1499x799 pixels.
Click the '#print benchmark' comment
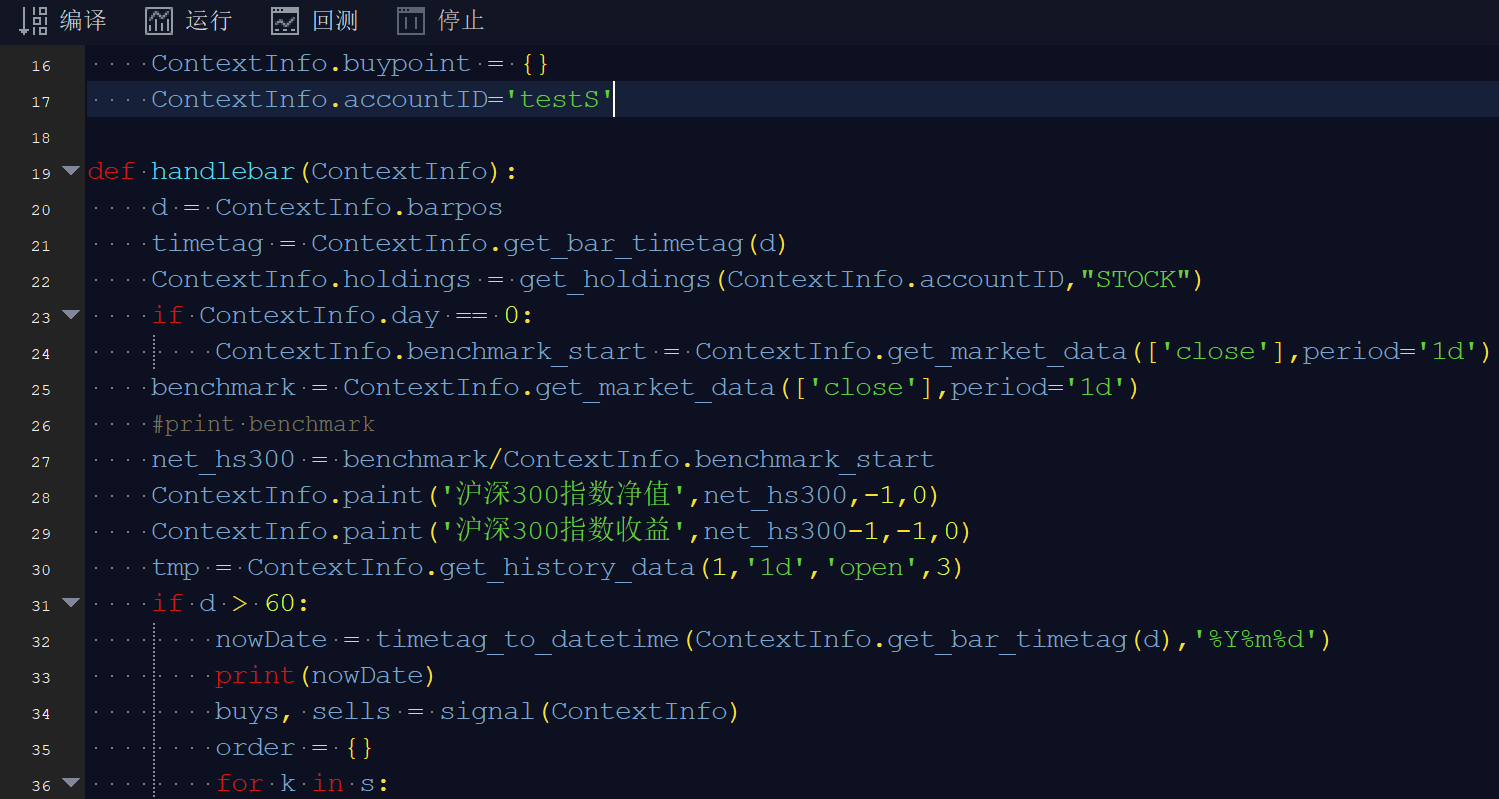click(x=263, y=424)
